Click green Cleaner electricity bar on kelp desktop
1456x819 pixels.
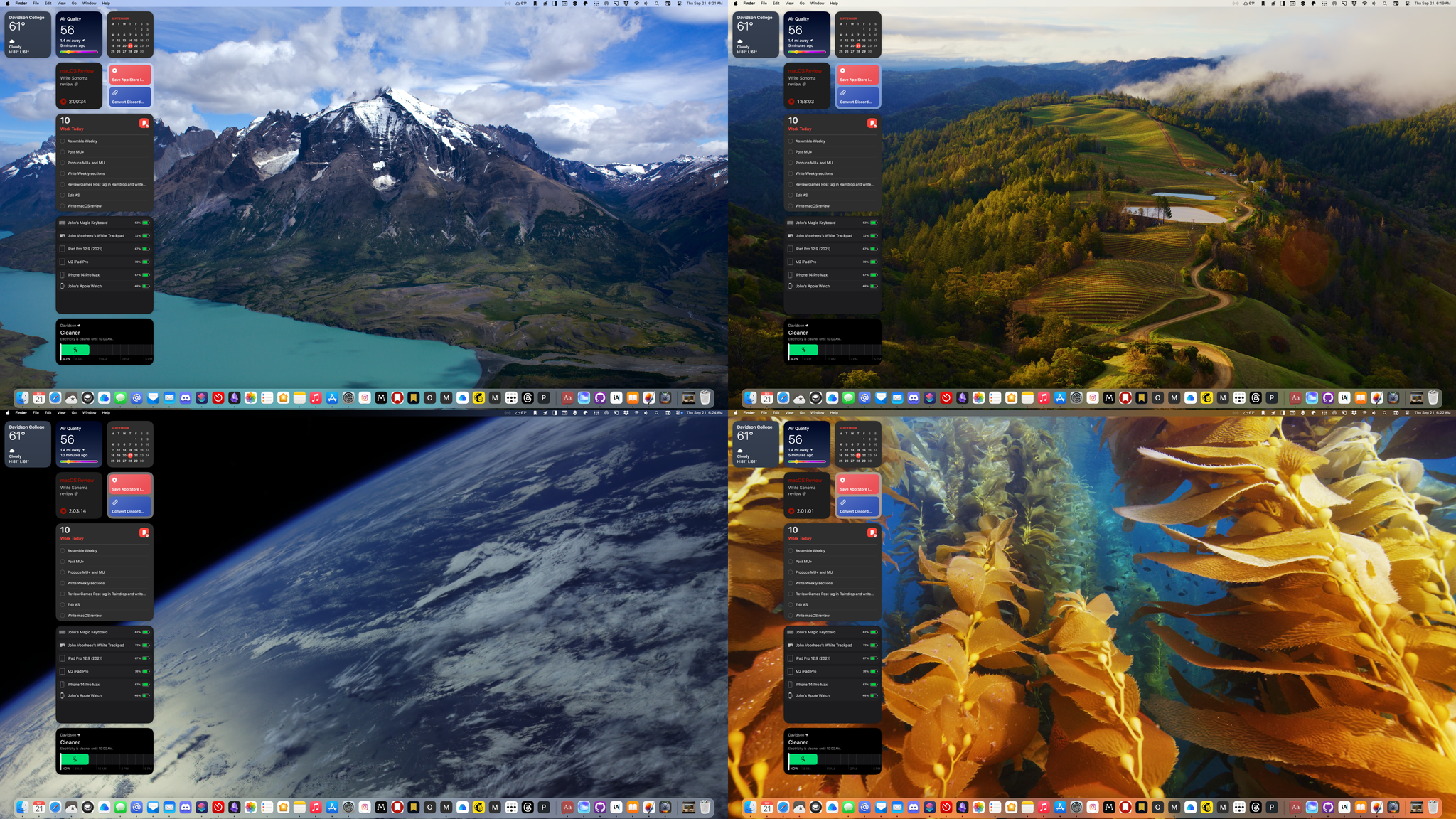tap(803, 759)
